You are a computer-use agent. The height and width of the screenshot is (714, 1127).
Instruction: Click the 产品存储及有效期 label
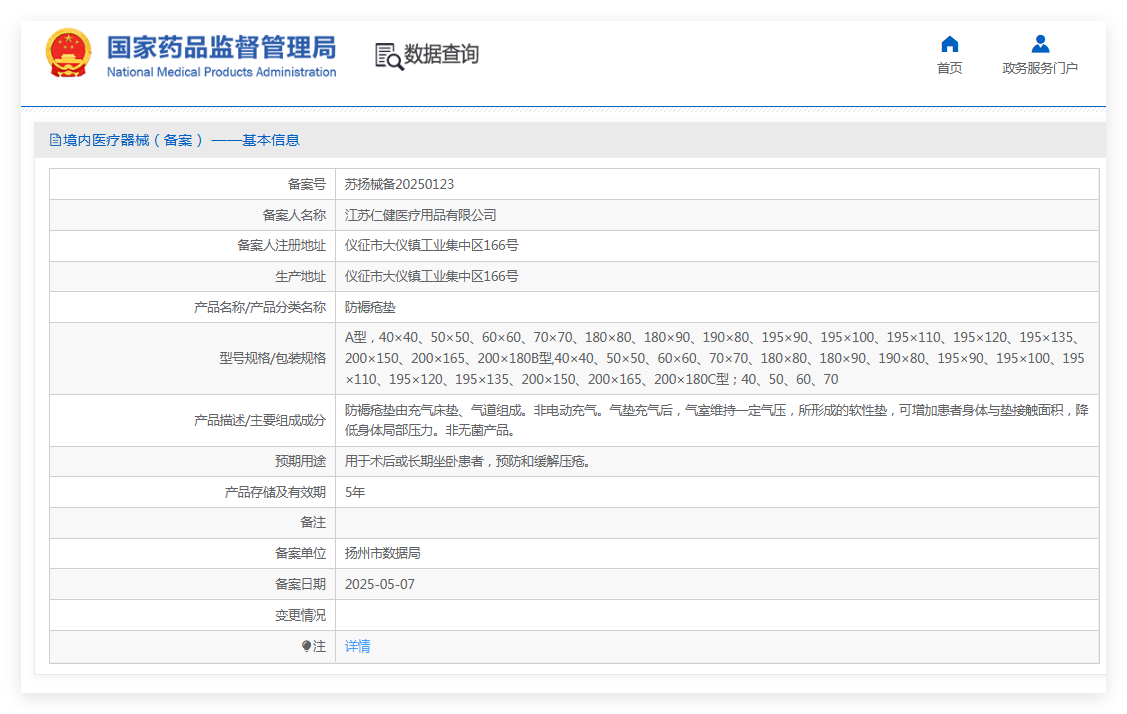[x=275, y=492]
